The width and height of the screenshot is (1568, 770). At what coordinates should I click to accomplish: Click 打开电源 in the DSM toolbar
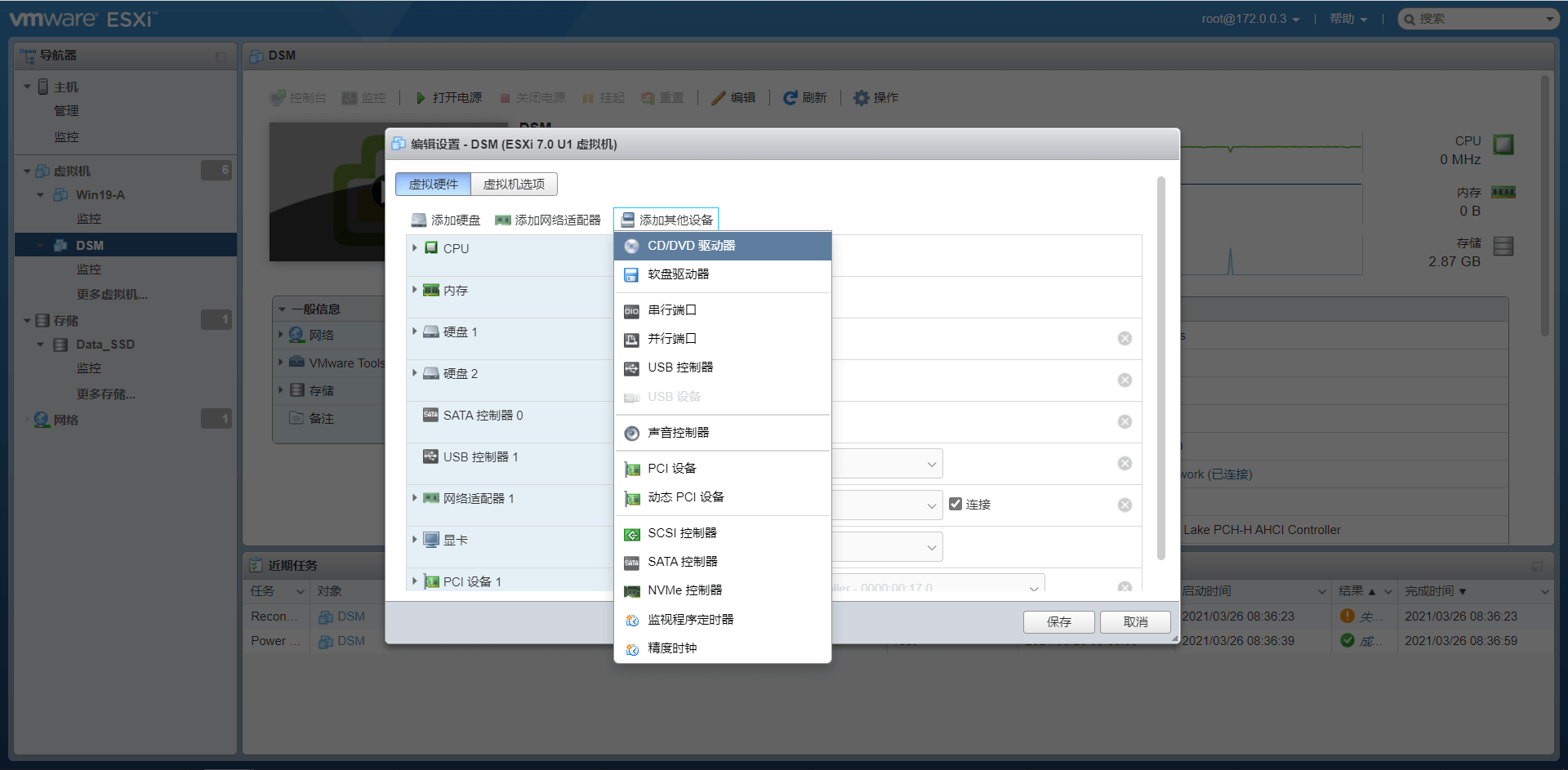tap(448, 98)
